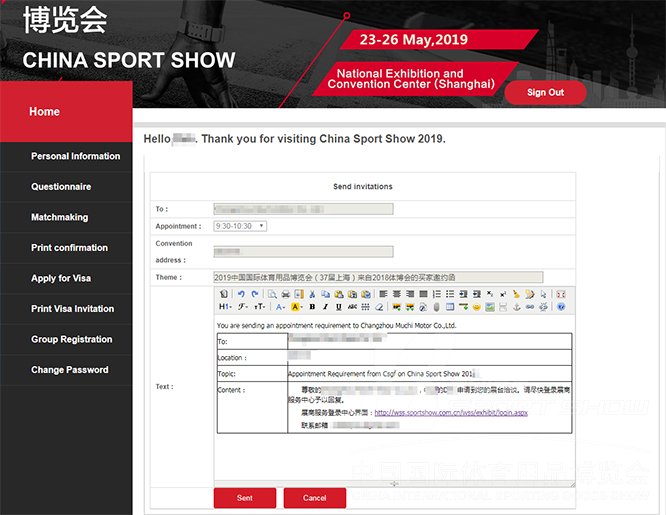Toggle Underline formatting in editor
Image resolution: width=666 pixels, height=515 pixels.
[338, 307]
